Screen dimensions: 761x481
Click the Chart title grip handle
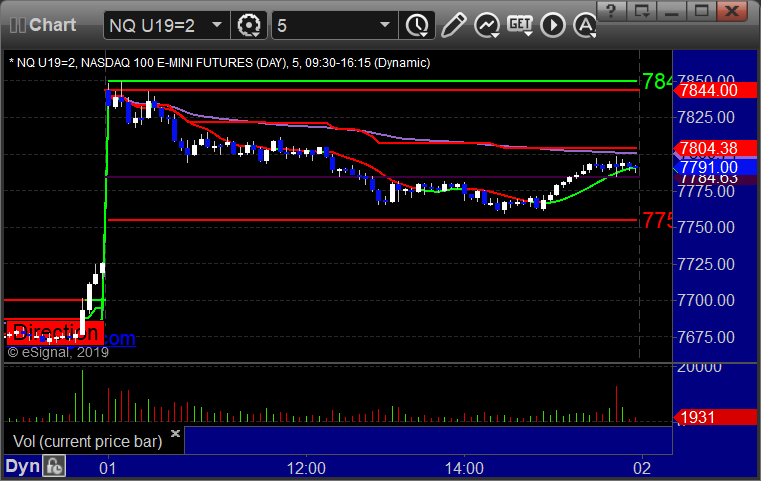(x=18, y=25)
